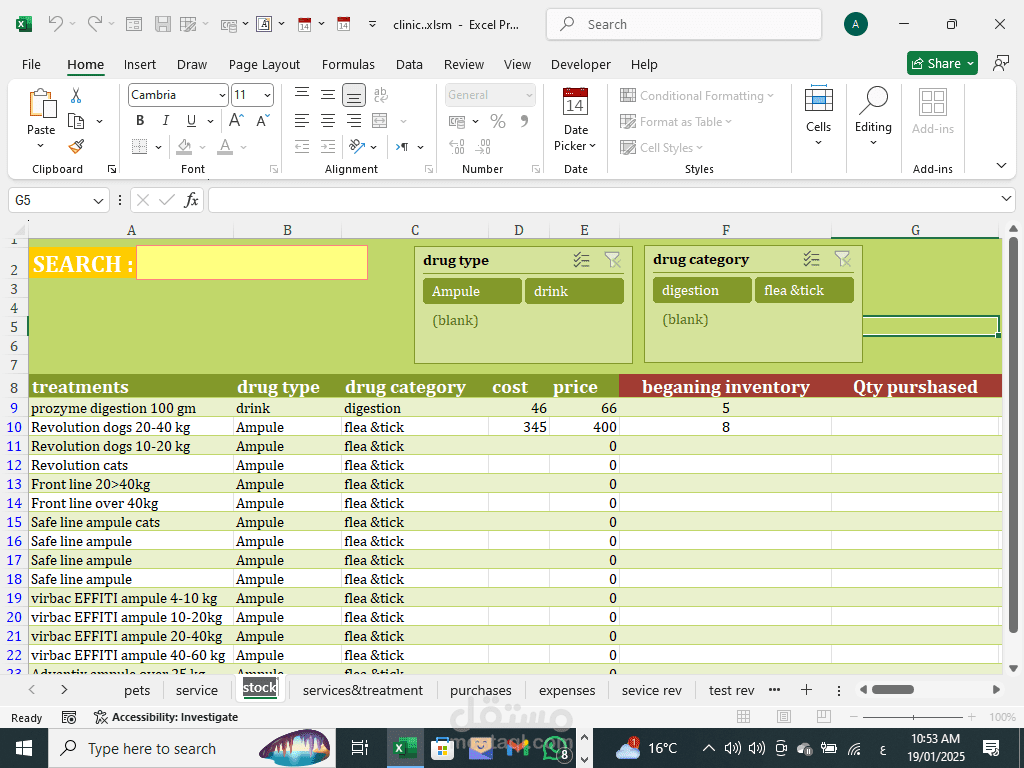Screen dimensions: 1024x768
Task: Enable multi-select on drug category slicer
Action: pyautogui.click(x=811, y=259)
